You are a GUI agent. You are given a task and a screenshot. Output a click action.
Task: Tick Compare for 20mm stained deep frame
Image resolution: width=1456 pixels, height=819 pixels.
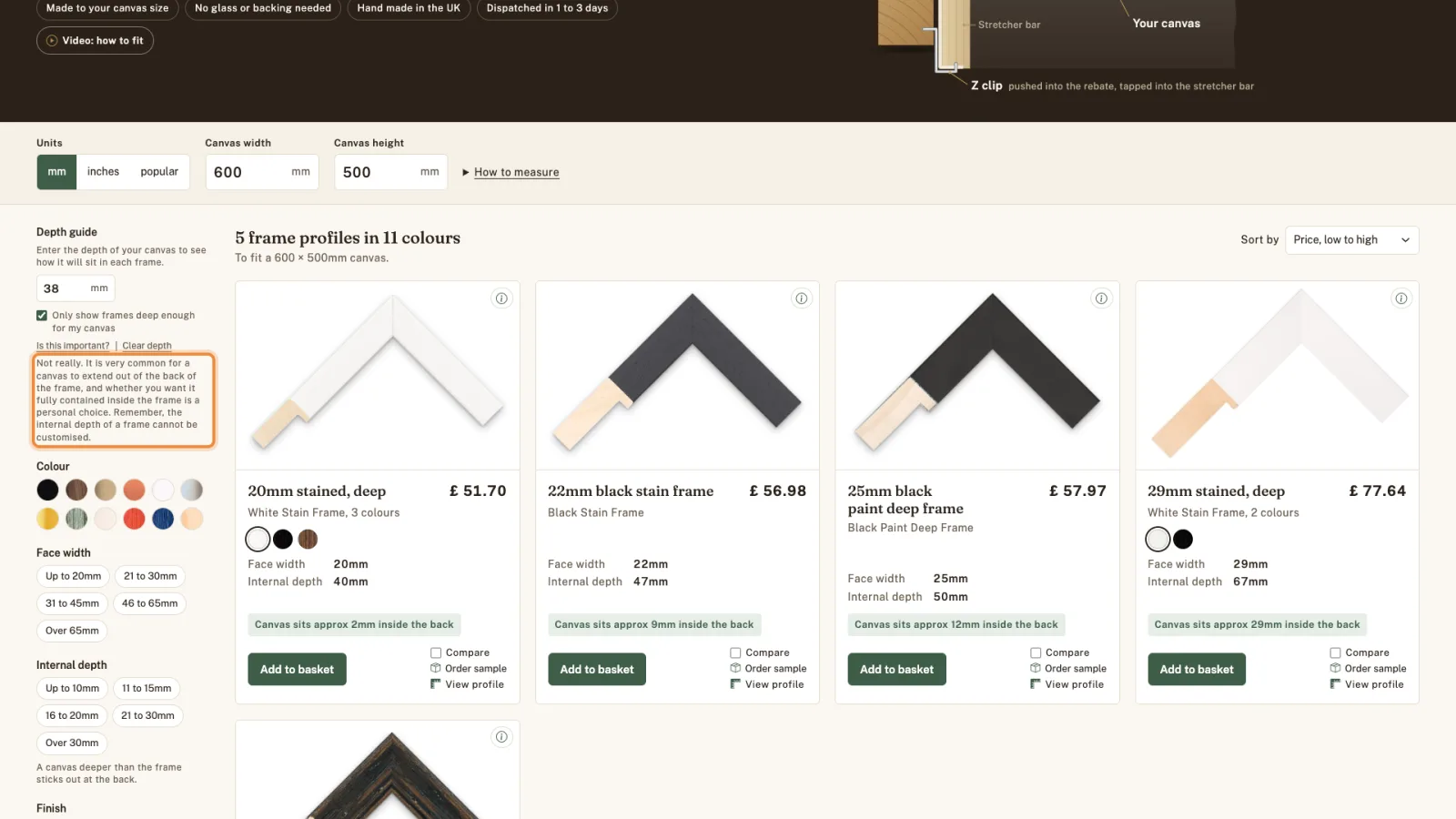click(436, 653)
